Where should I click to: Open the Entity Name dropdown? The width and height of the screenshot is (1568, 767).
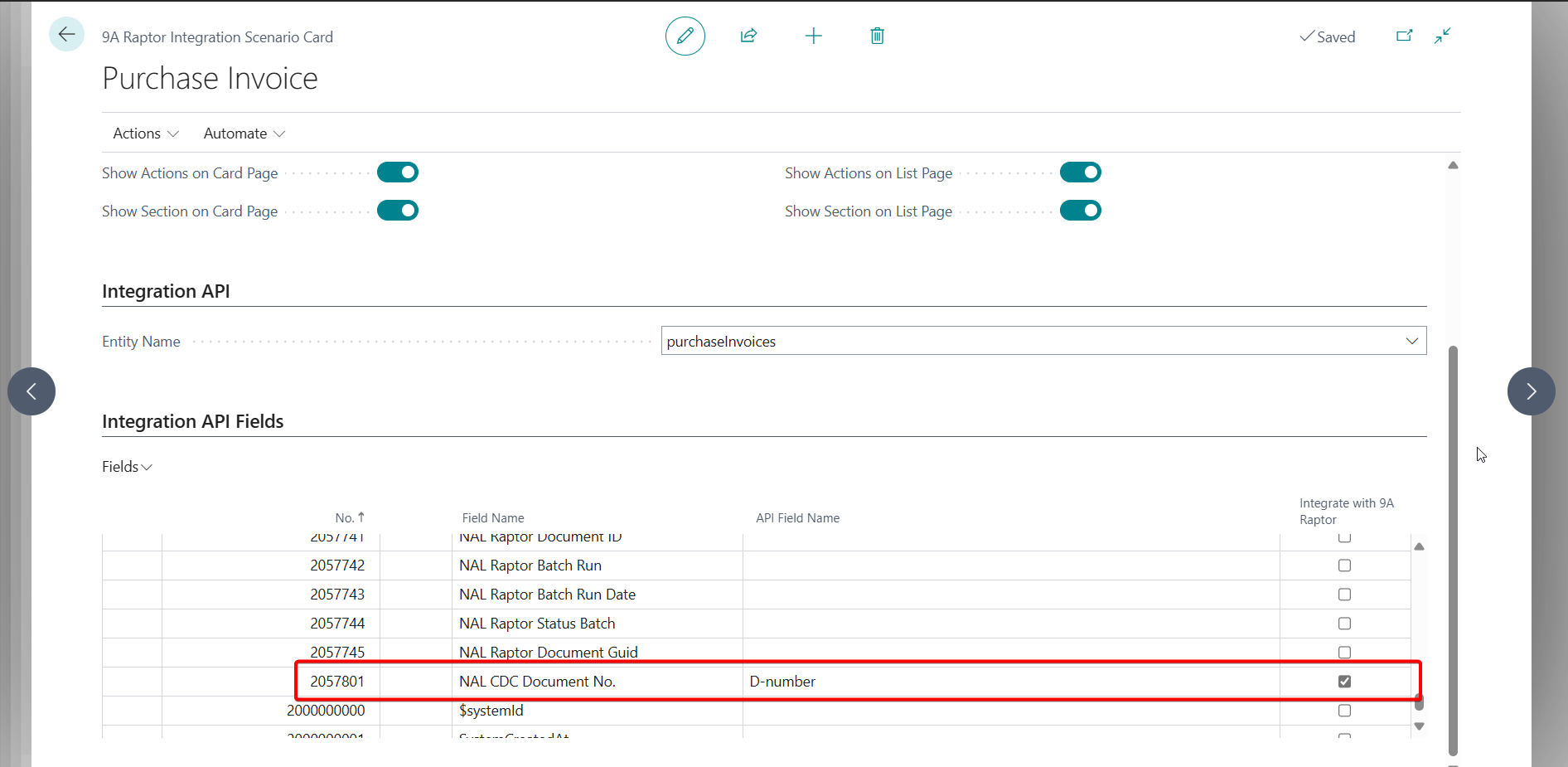coord(1411,341)
